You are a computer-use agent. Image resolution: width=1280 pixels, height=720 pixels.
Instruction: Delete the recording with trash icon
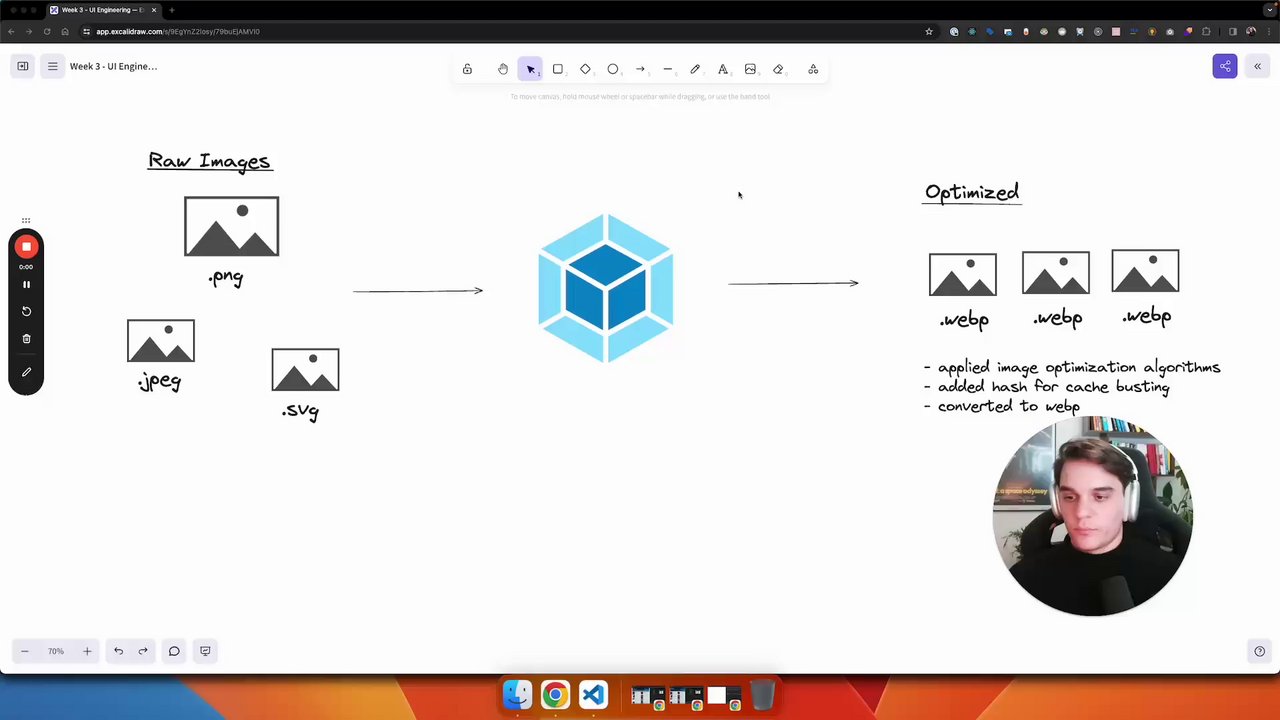27,338
